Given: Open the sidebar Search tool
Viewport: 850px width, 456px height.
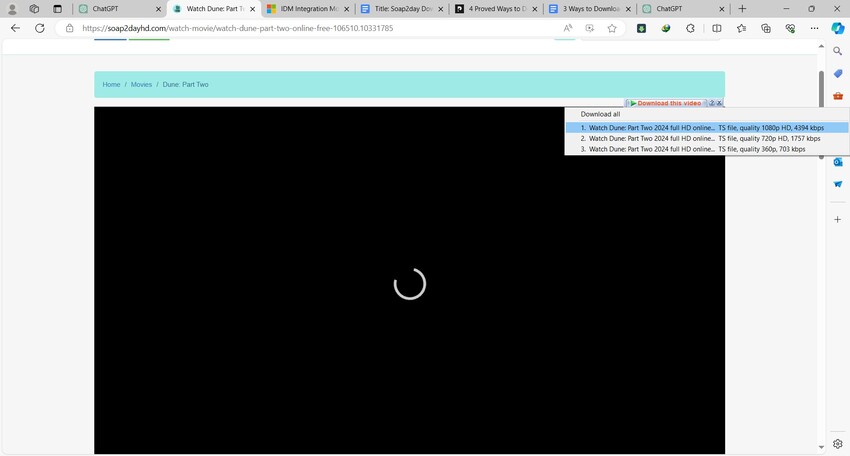Looking at the screenshot, I should click(x=838, y=51).
